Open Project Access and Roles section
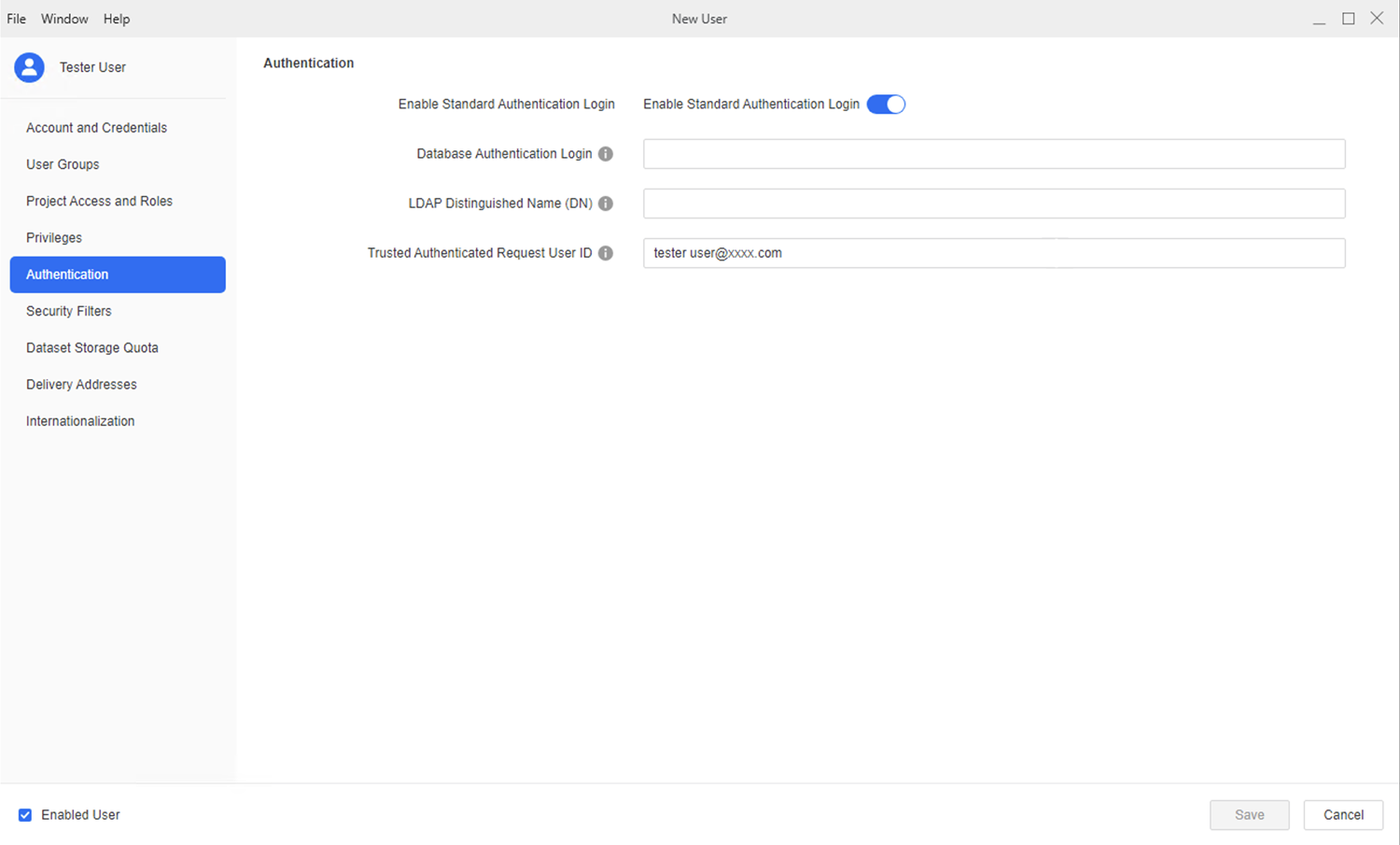 tap(99, 201)
